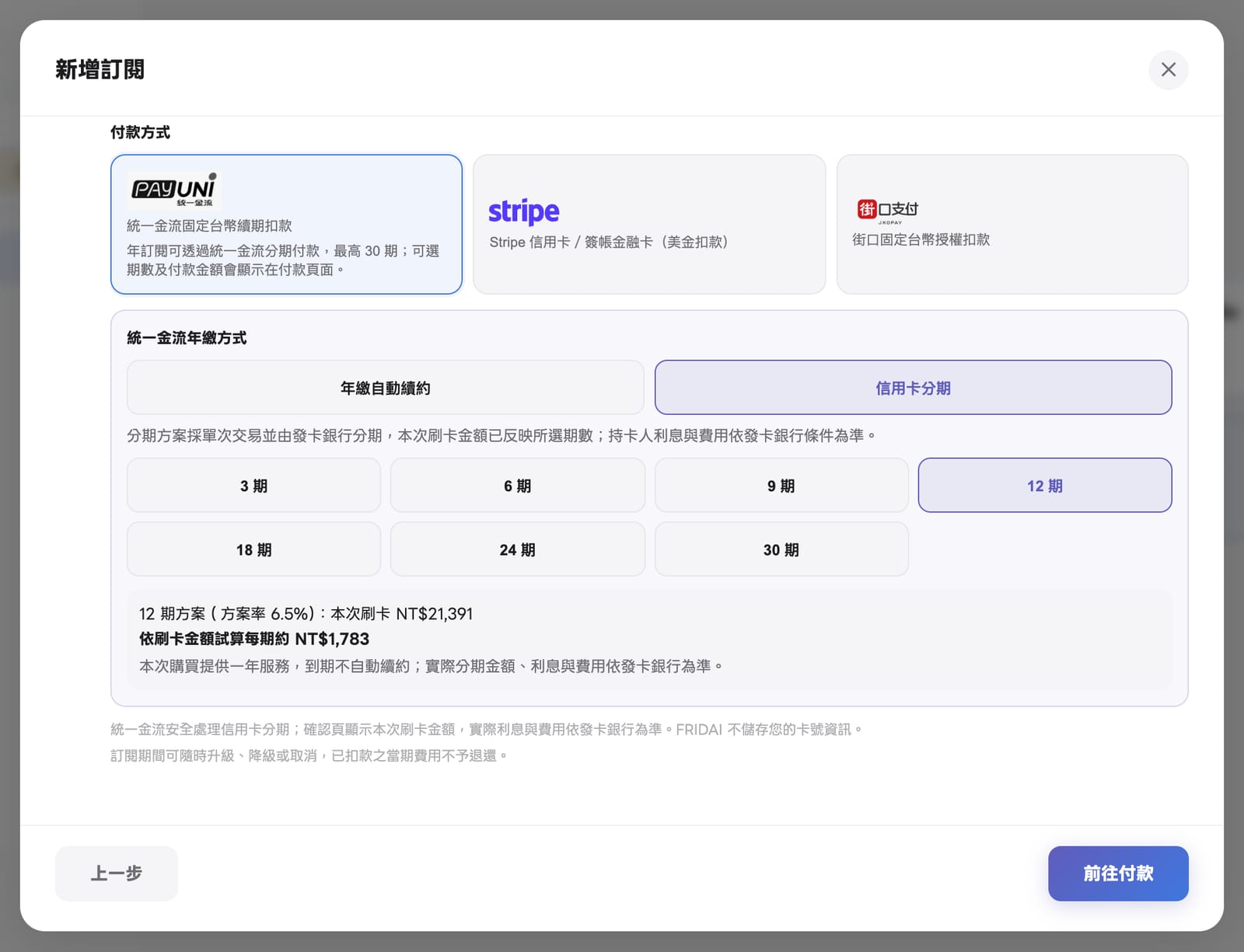Select 12 期 installment option
This screenshot has width=1244, height=952.
tap(1044, 485)
